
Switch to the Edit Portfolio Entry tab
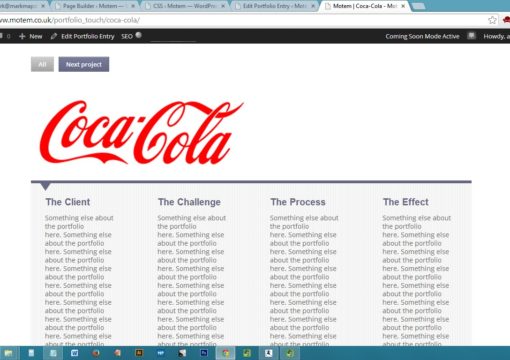click(x=274, y=6)
